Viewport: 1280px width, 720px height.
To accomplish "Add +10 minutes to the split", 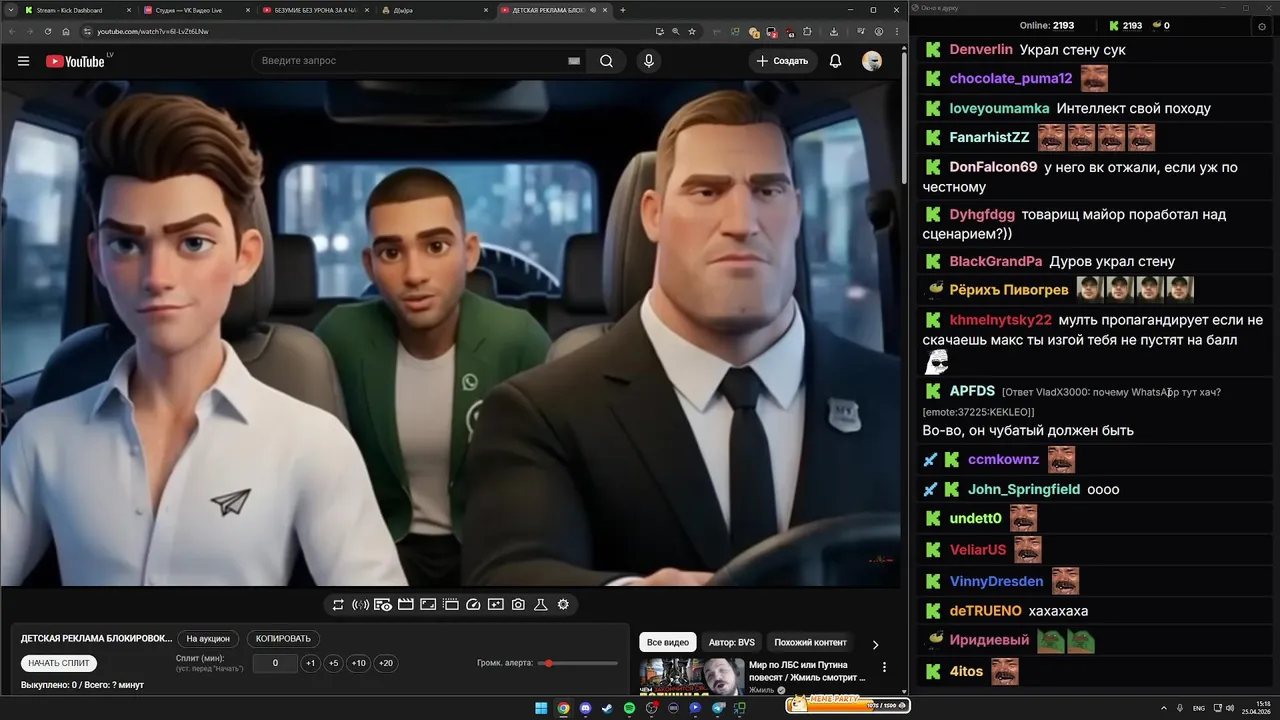I will tap(359, 663).
